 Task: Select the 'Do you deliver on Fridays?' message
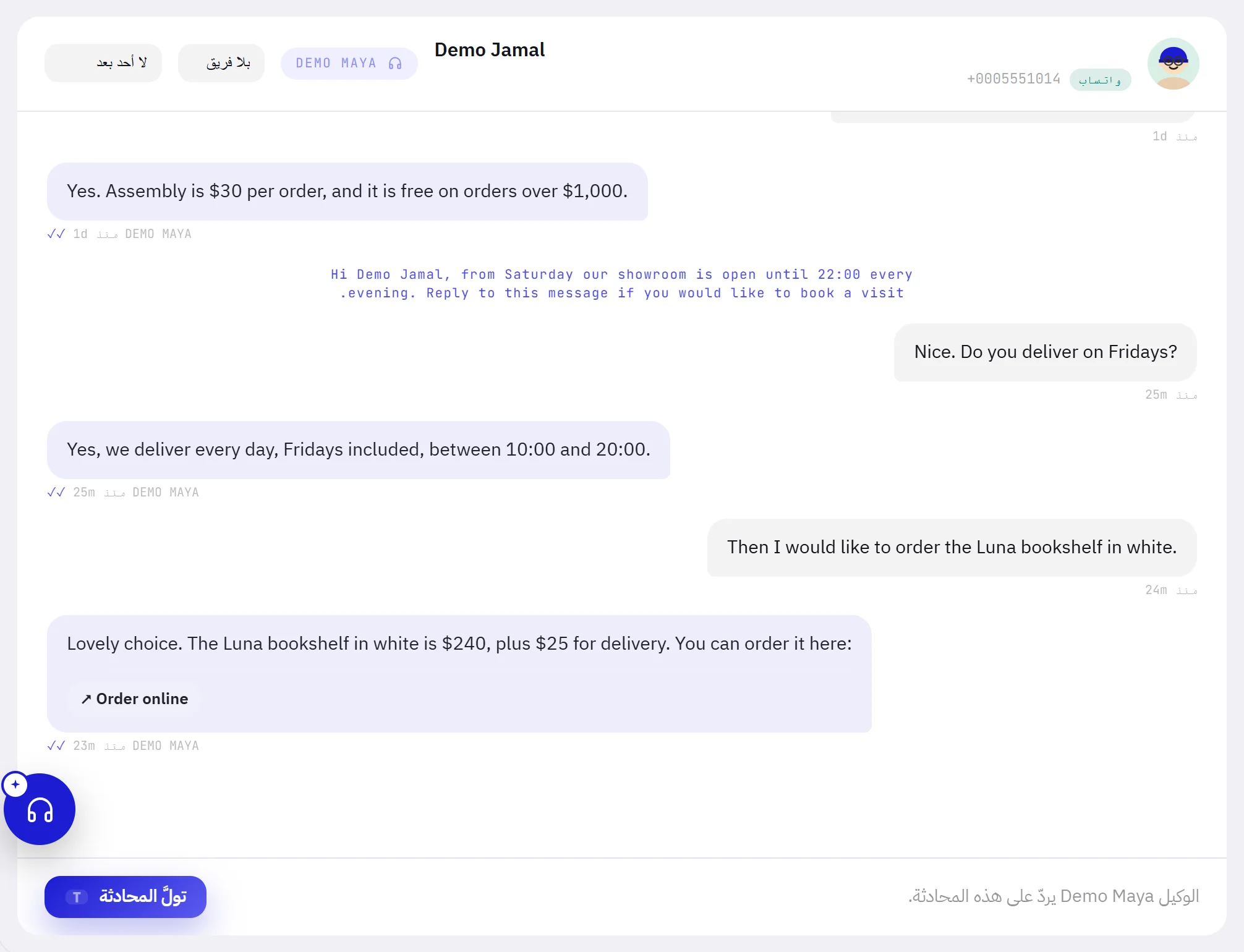coord(1046,352)
